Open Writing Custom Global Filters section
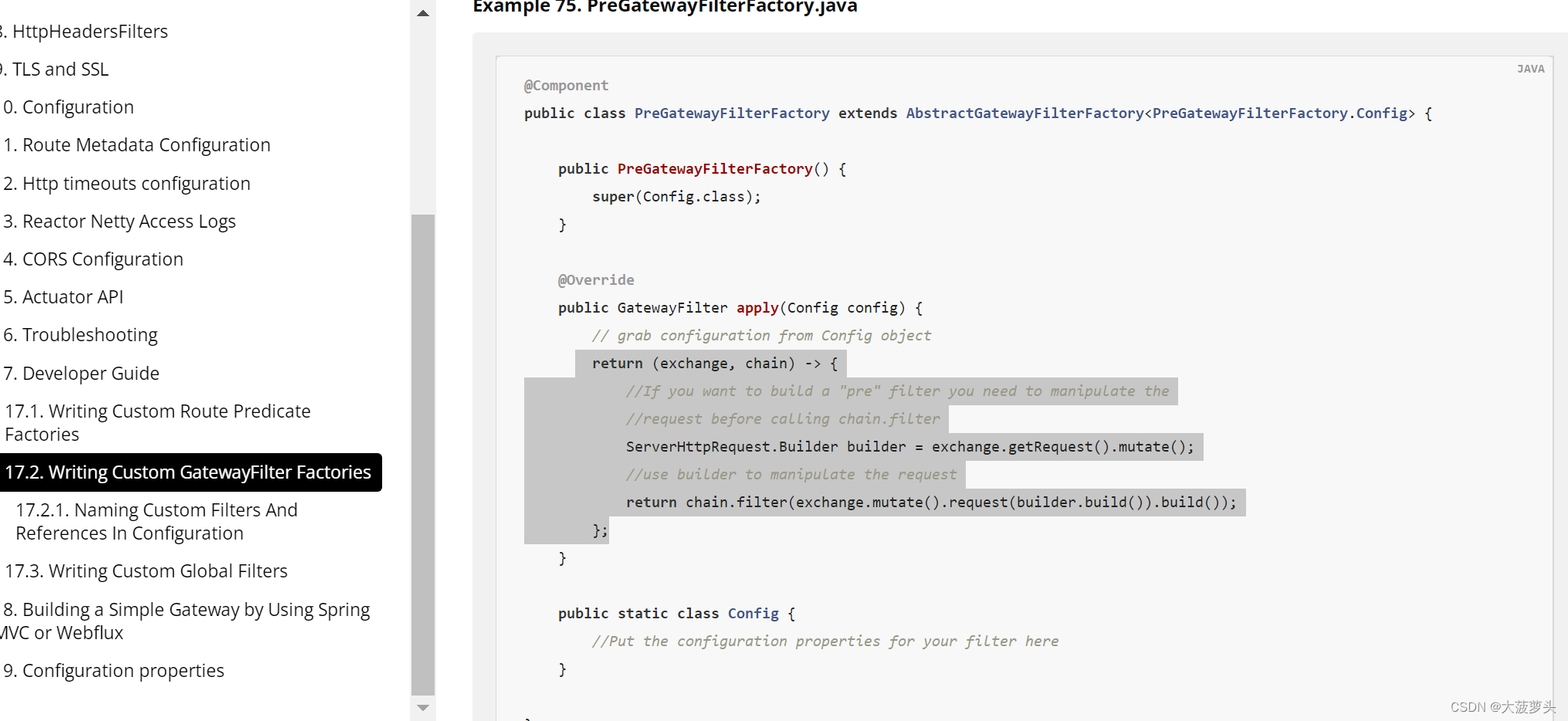Image resolution: width=1568 pixels, height=721 pixels. 146,571
